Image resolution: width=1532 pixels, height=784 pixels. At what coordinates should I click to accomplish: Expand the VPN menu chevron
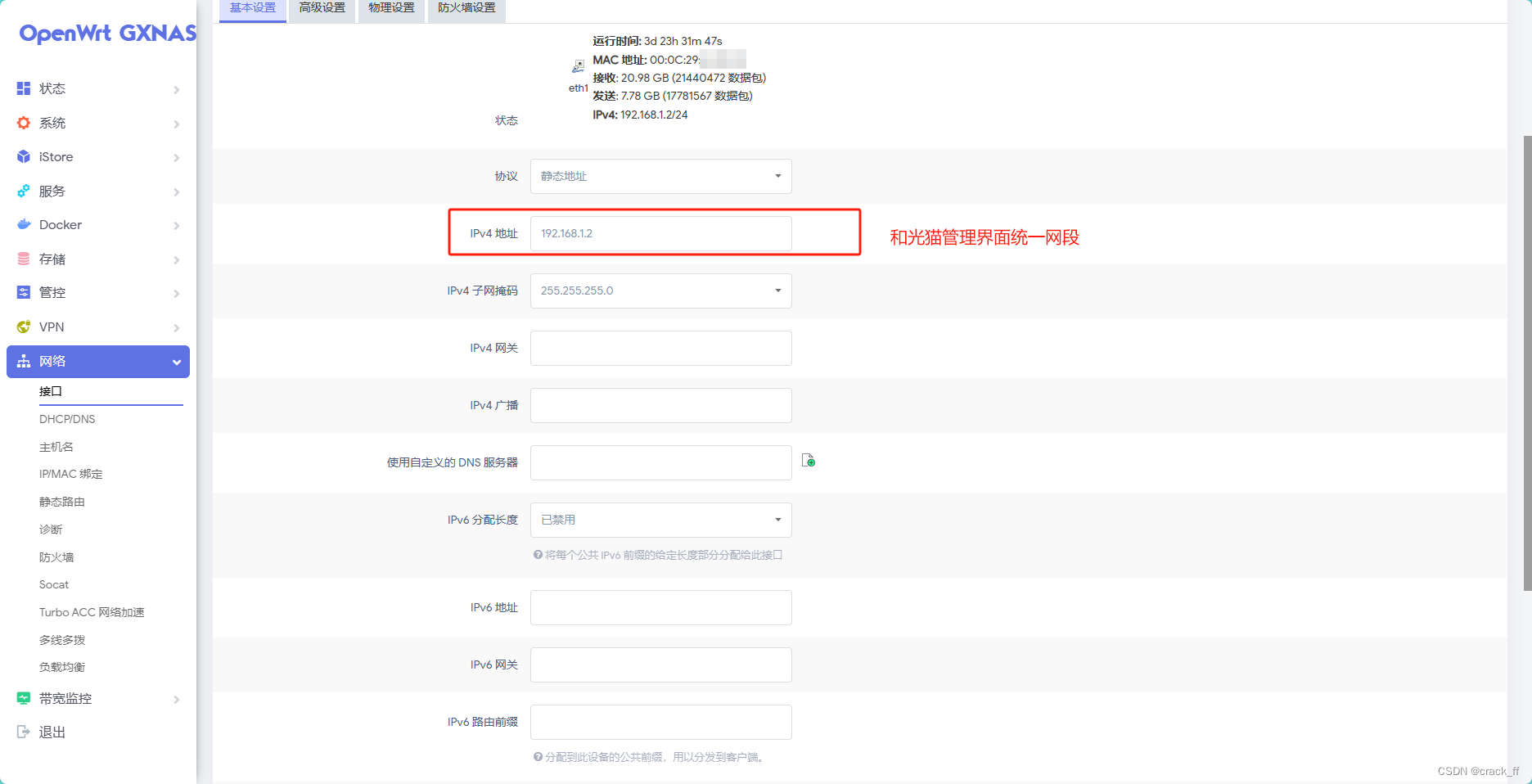coord(177,327)
